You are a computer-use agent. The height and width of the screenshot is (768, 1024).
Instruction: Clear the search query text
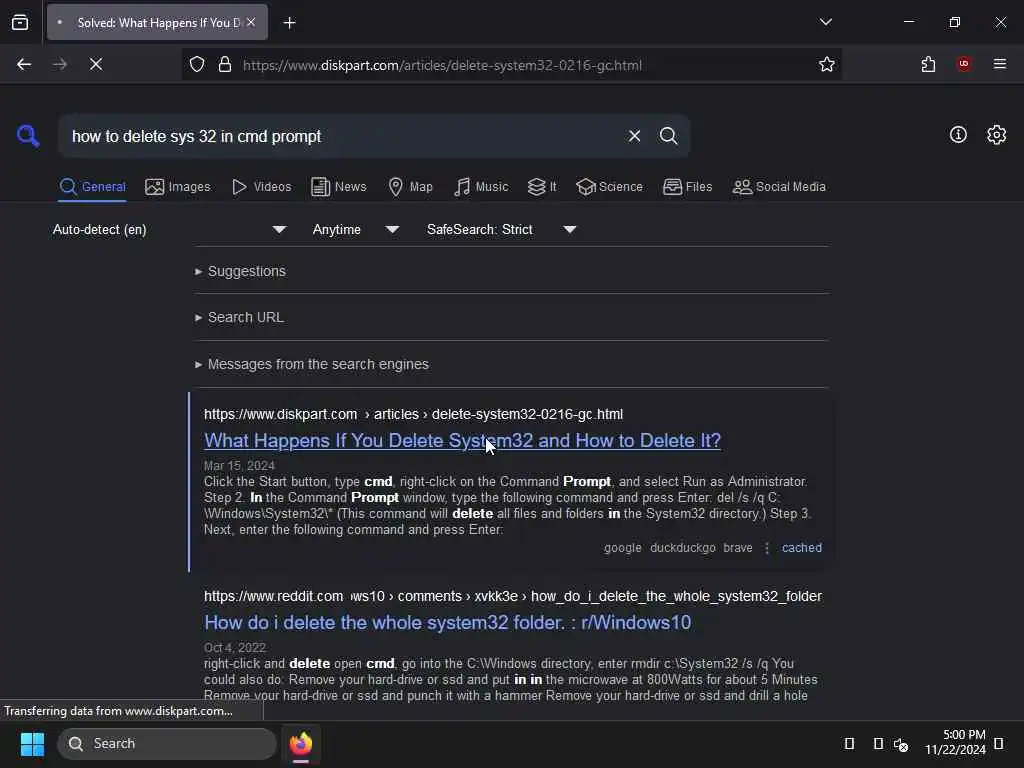[634, 136]
